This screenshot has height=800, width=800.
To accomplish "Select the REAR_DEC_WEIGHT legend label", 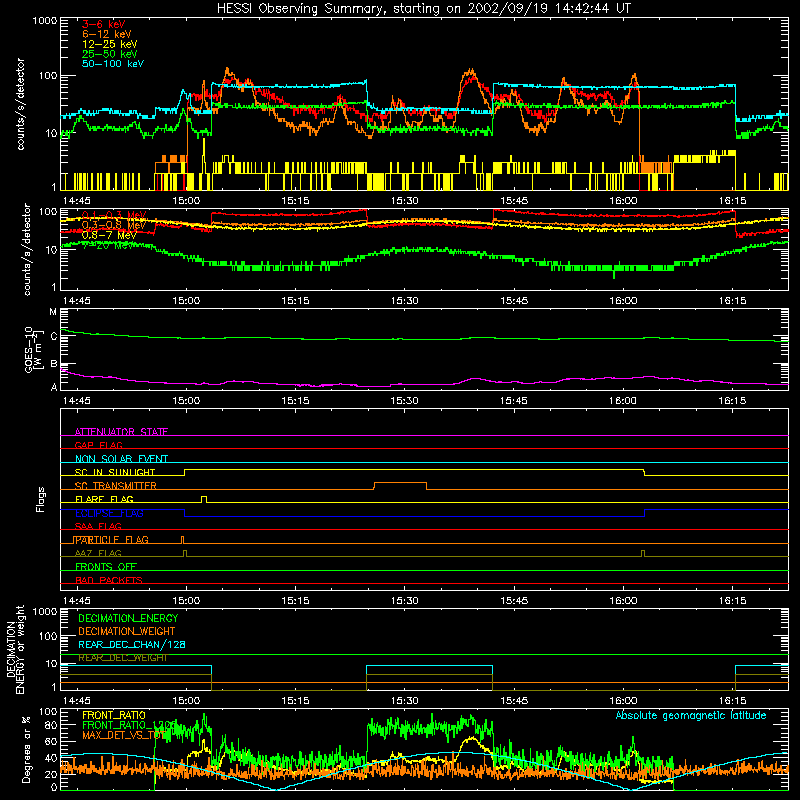I will [x=123, y=658].
